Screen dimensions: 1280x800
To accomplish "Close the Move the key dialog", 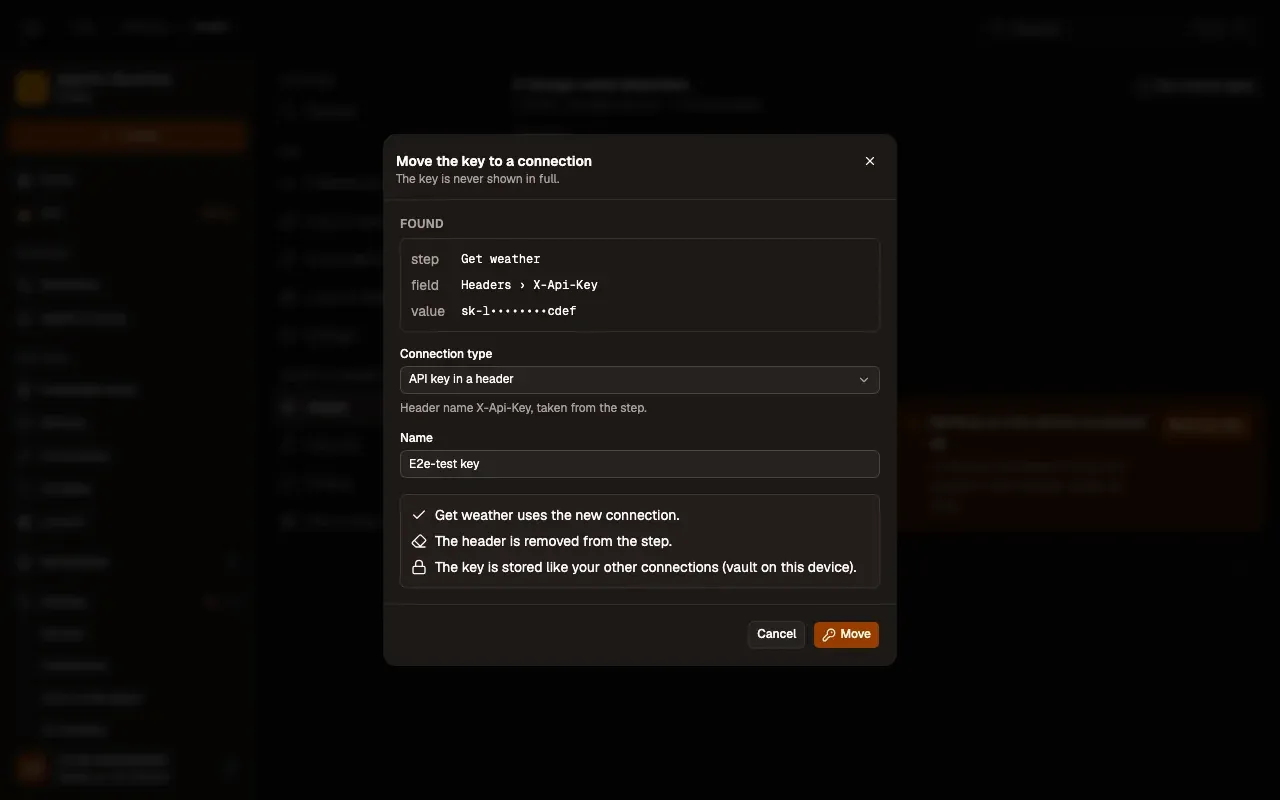I will pyautogui.click(x=870, y=161).
